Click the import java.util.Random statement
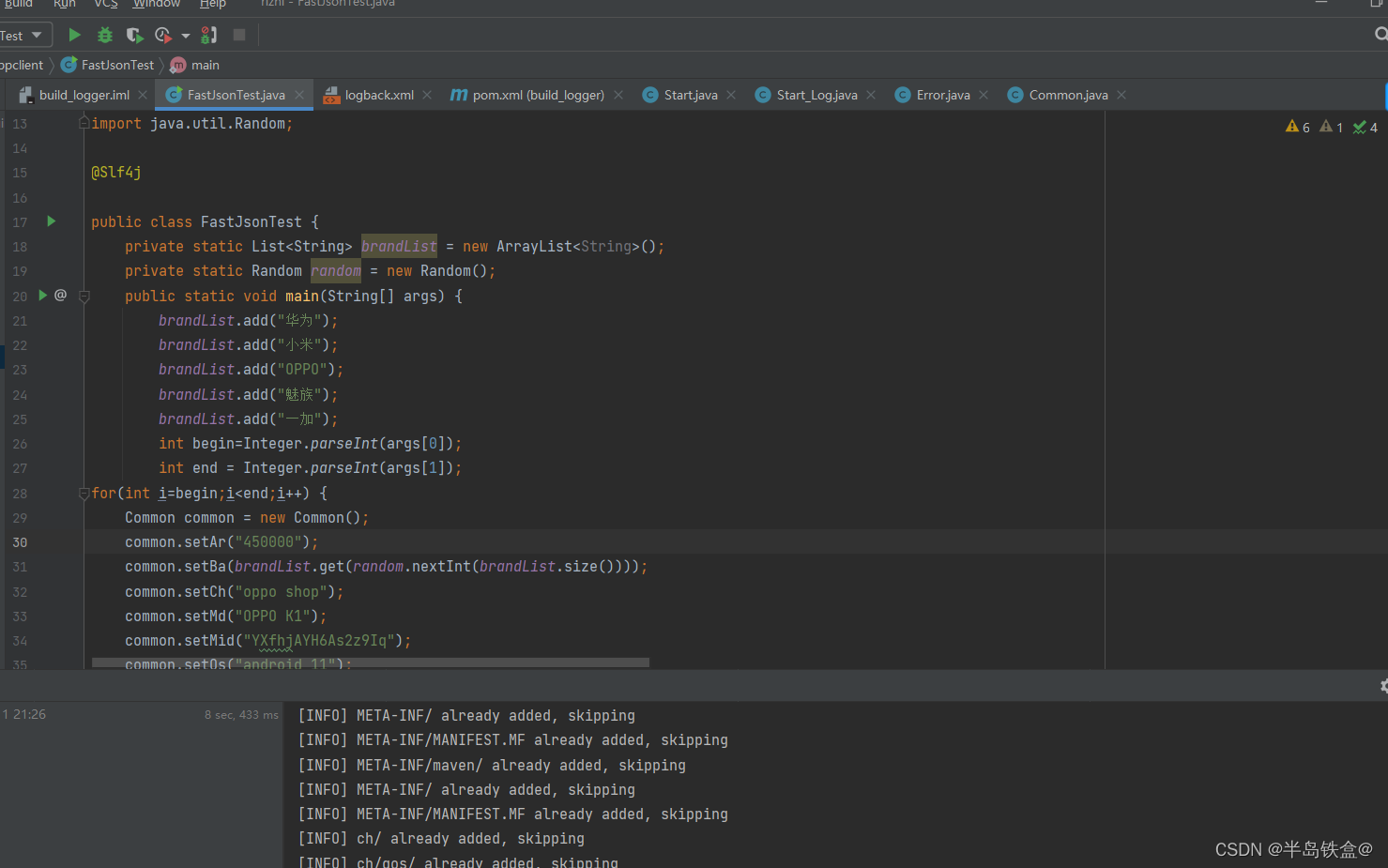1388x868 pixels. (x=192, y=124)
